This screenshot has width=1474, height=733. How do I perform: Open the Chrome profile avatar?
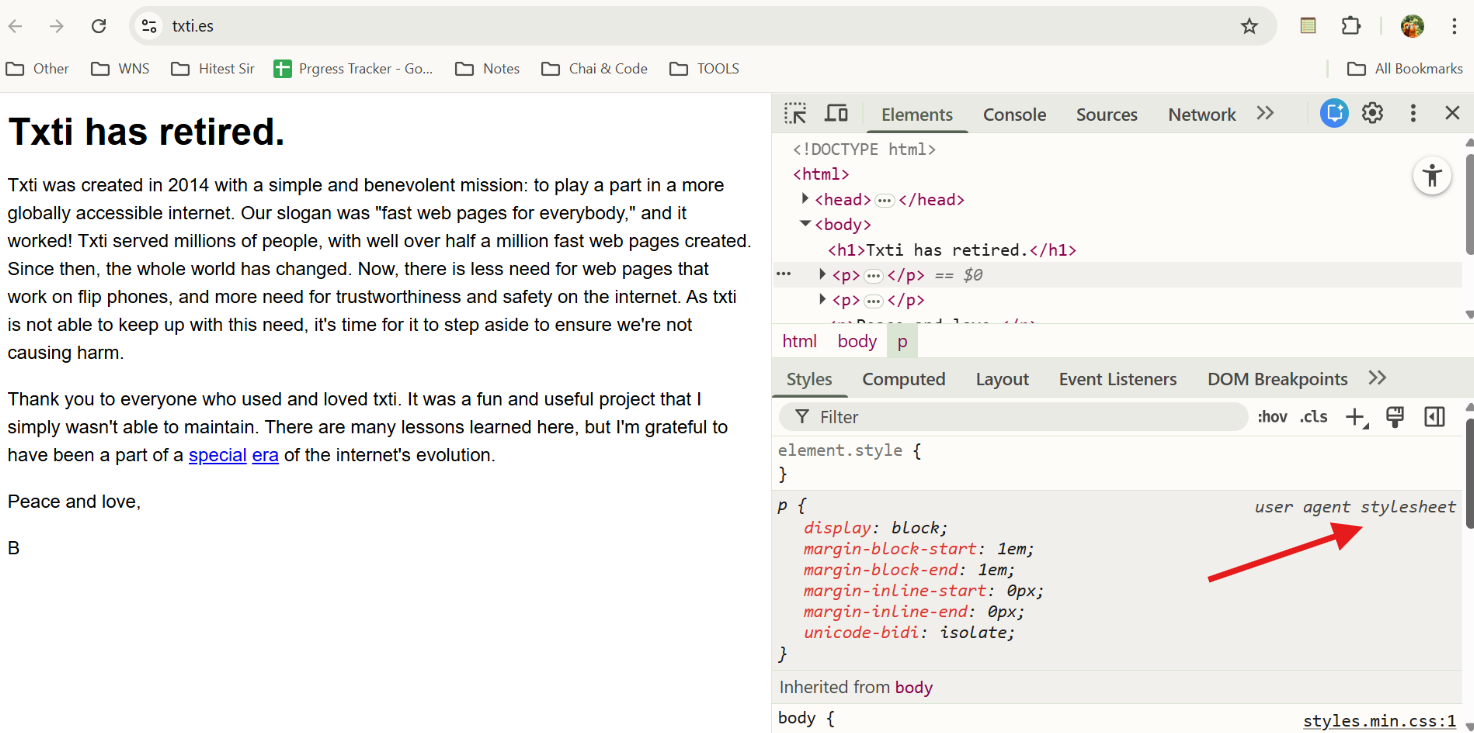[x=1412, y=26]
